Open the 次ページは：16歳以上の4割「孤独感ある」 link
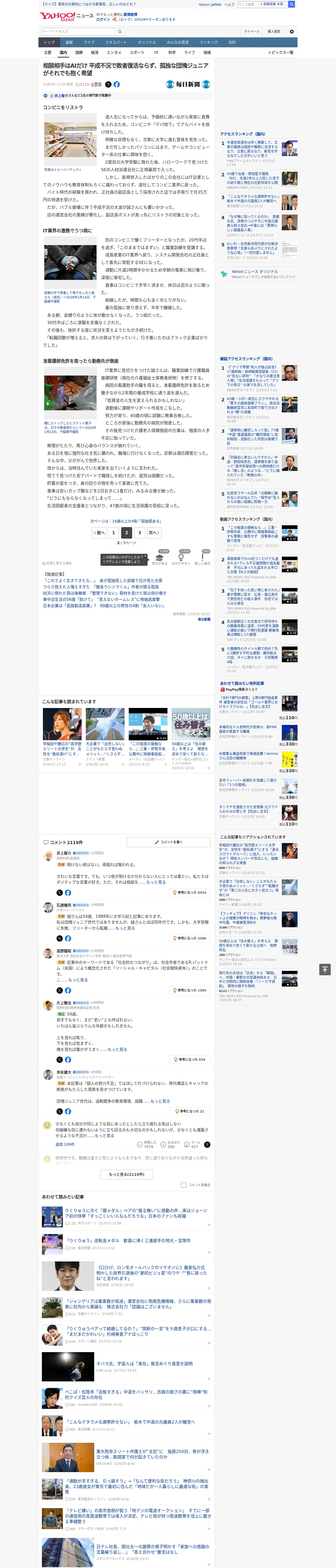Image resolution: width=336 pixels, height=1568 pixels. 126,521
